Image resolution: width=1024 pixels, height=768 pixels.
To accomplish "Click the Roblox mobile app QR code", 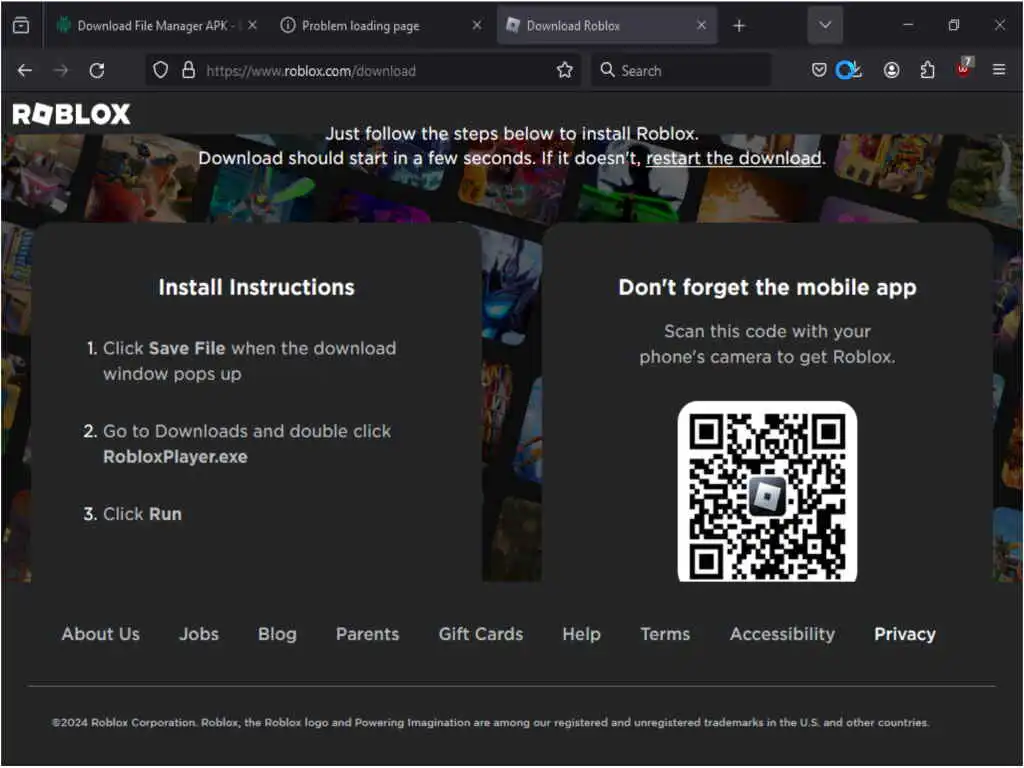I will (x=767, y=492).
